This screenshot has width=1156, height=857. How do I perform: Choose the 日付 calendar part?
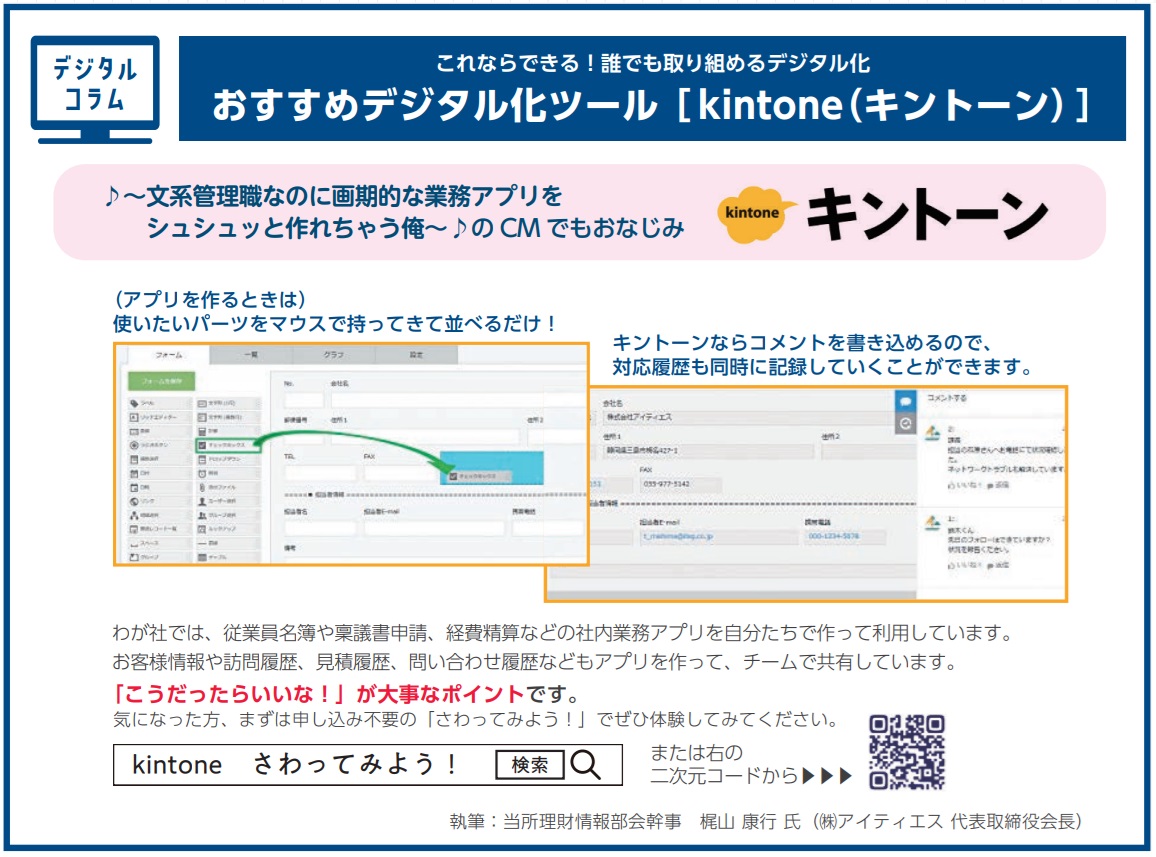[159, 473]
